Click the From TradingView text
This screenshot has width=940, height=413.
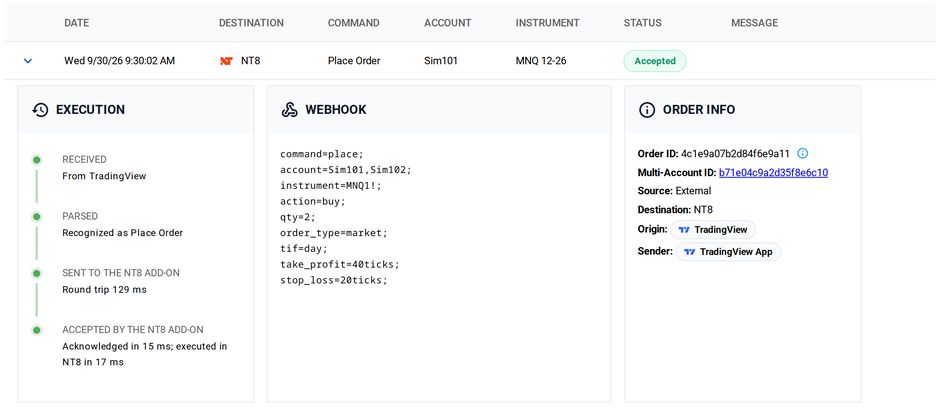[x=104, y=176]
